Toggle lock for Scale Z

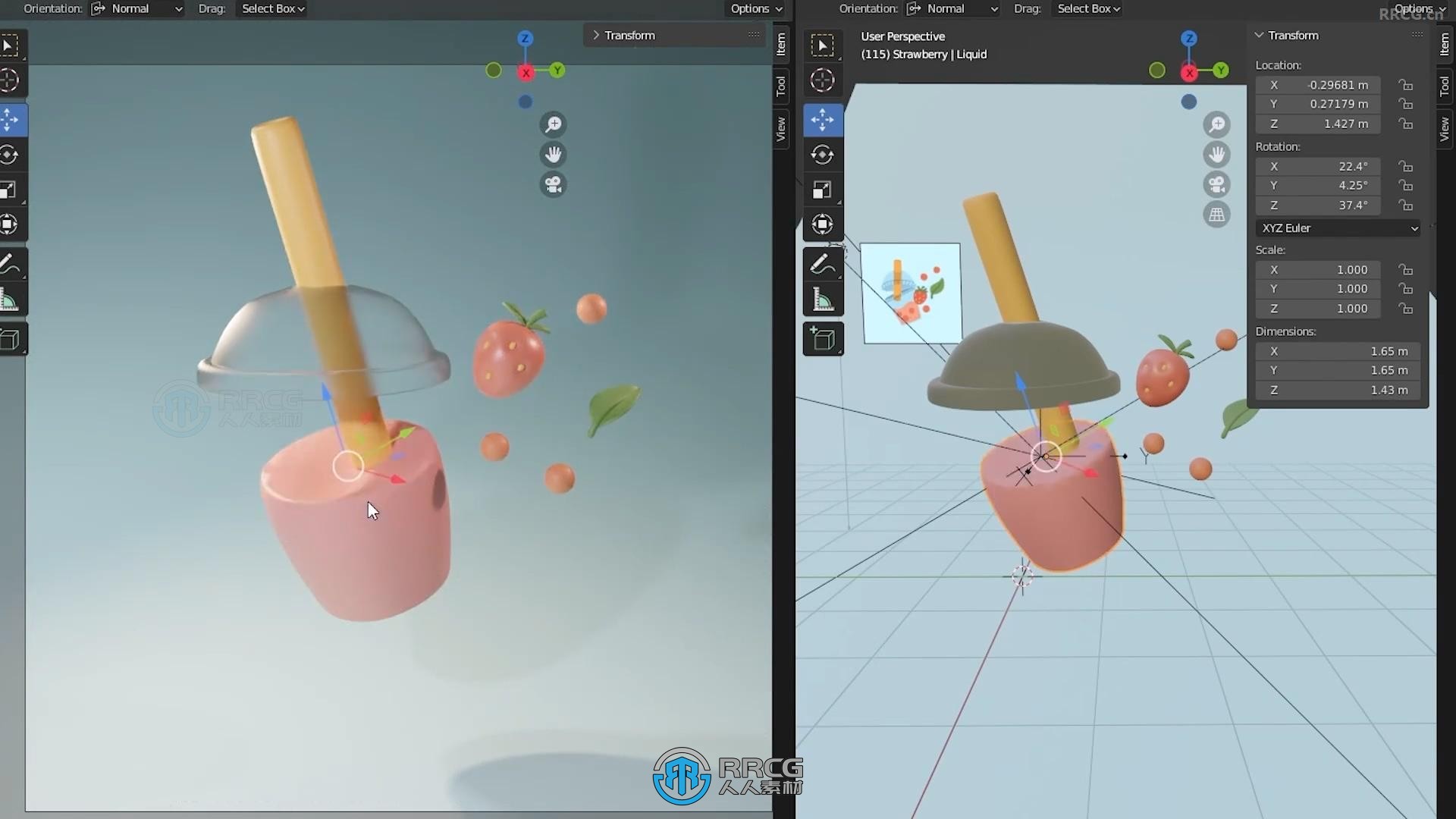click(x=1406, y=309)
